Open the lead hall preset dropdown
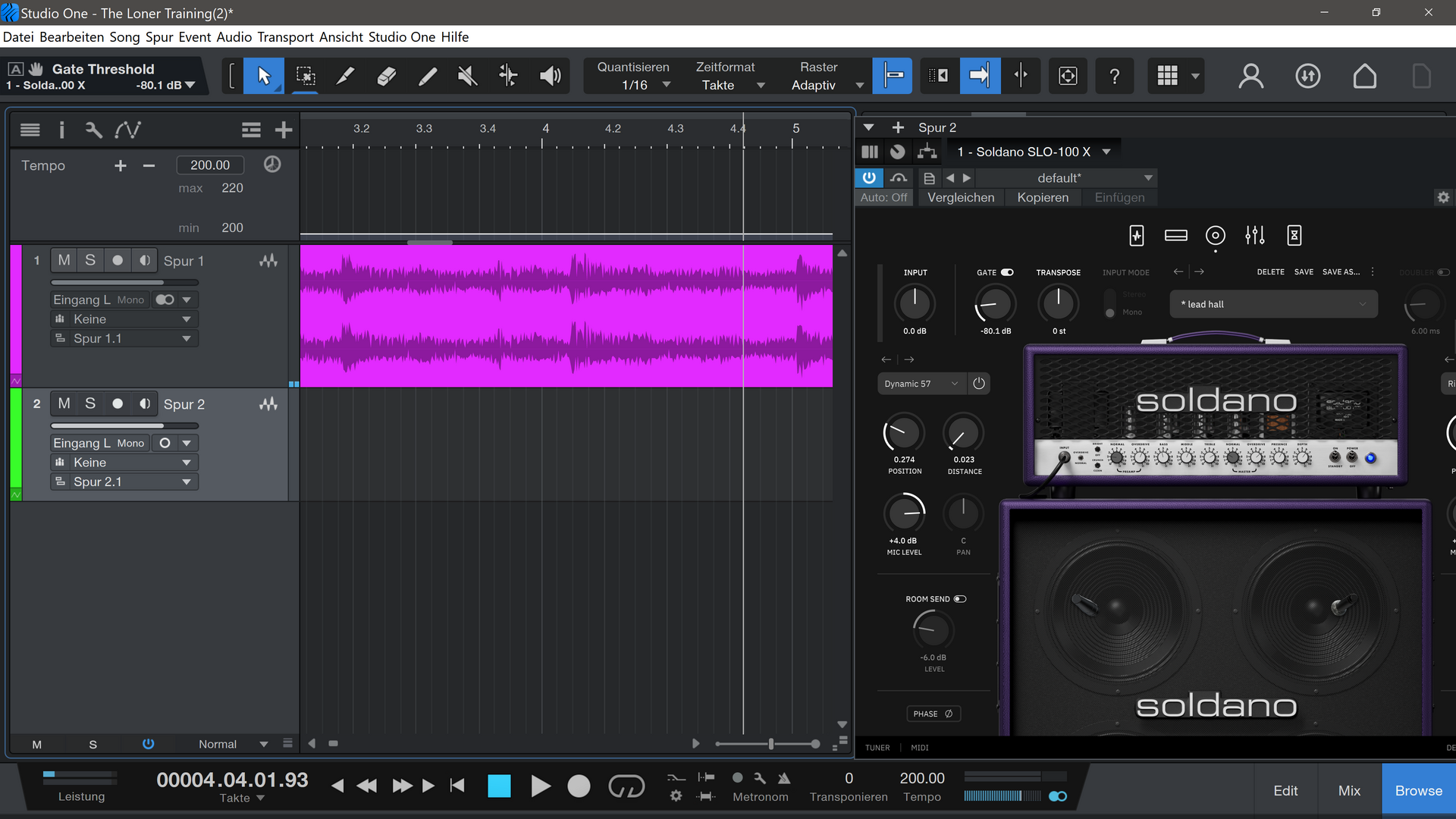Image resolution: width=1456 pixels, height=819 pixels. 1273,304
